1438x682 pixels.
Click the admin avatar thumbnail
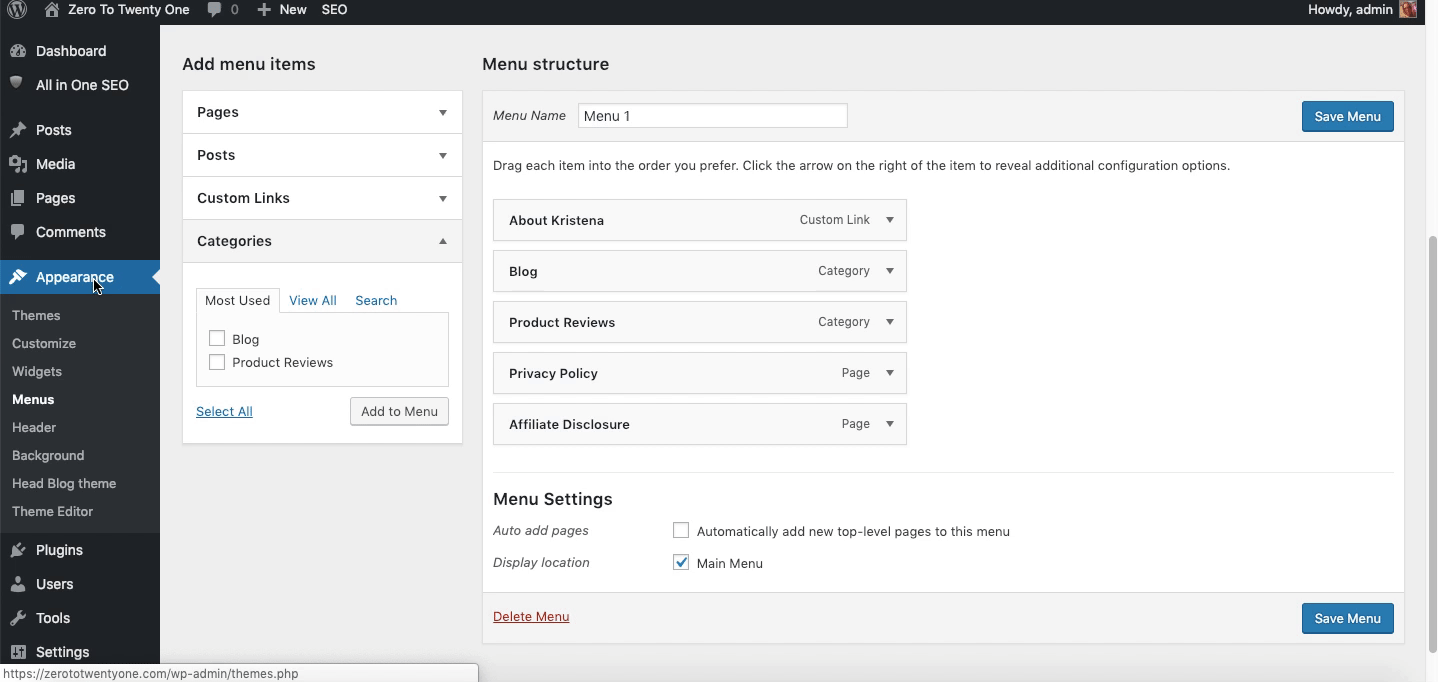click(x=1408, y=10)
